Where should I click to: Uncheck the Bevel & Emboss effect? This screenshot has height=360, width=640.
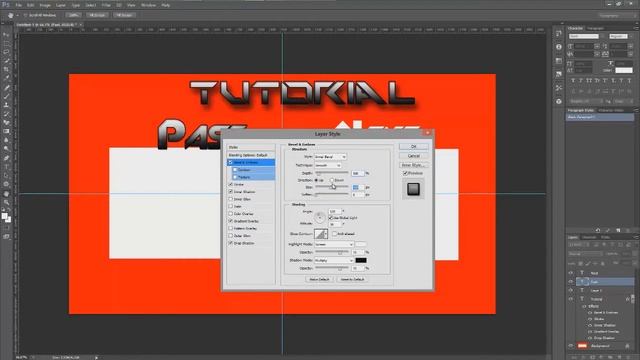point(231,162)
